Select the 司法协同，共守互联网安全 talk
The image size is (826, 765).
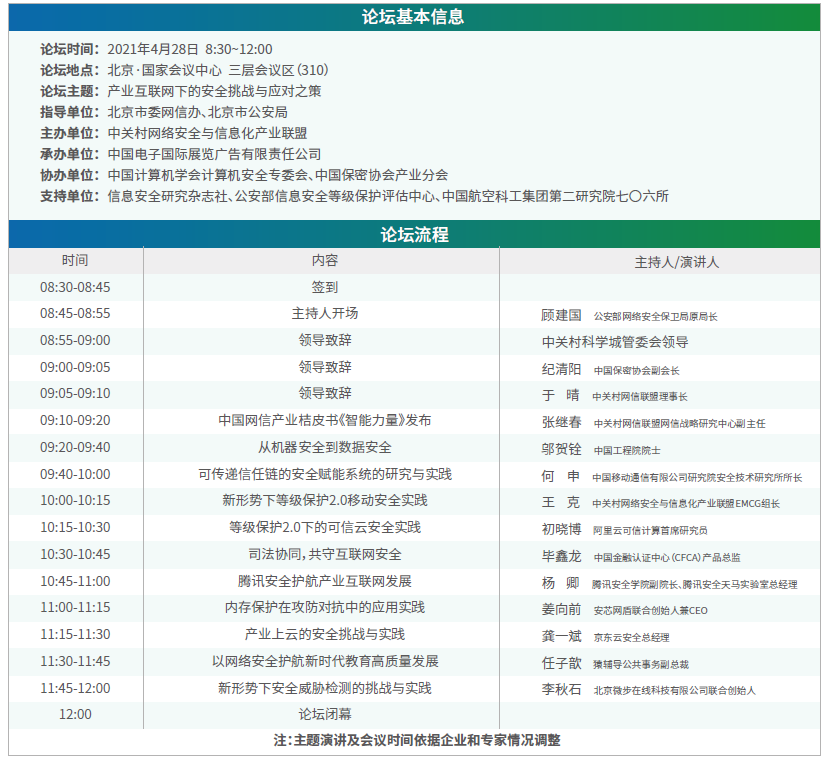click(324, 555)
